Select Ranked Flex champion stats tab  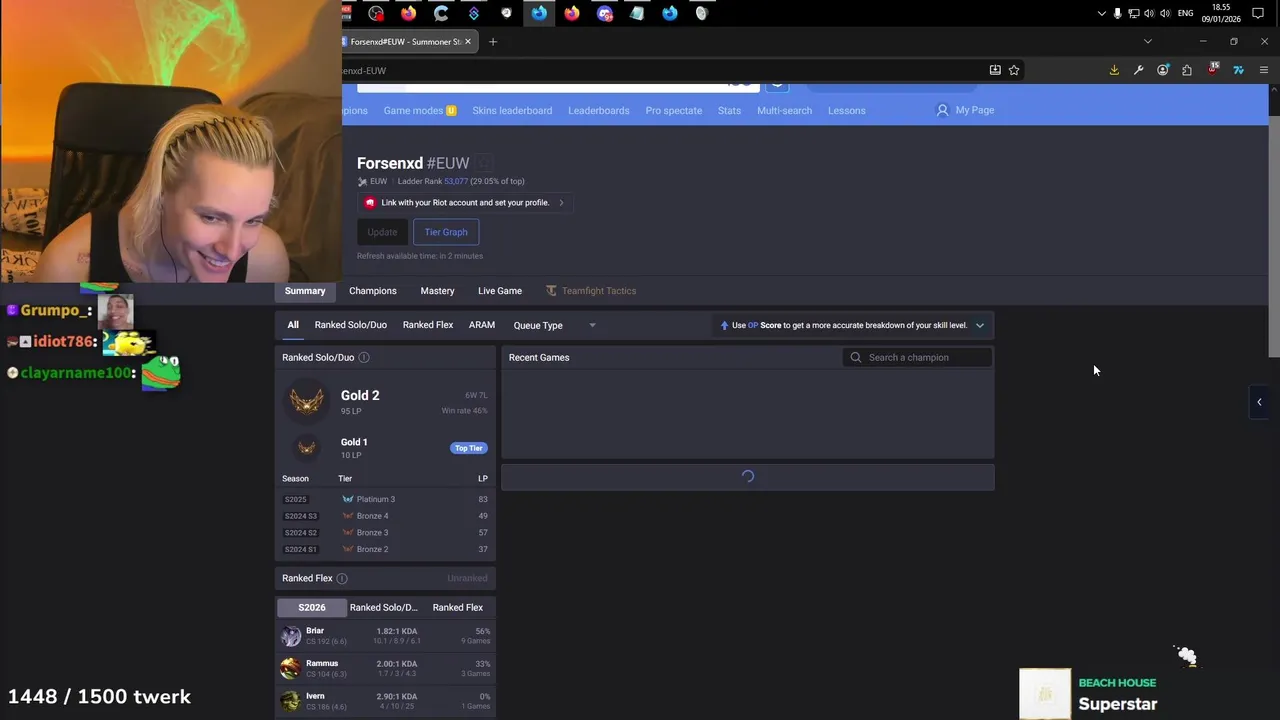(x=458, y=607)
